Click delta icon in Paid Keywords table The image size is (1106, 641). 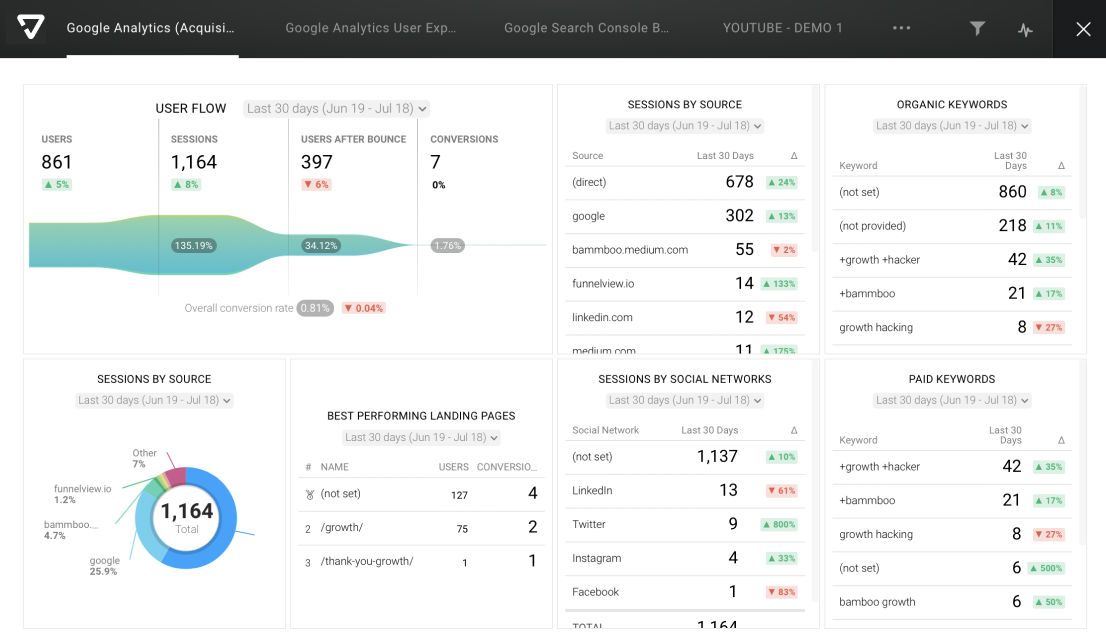coord(1061,440)
